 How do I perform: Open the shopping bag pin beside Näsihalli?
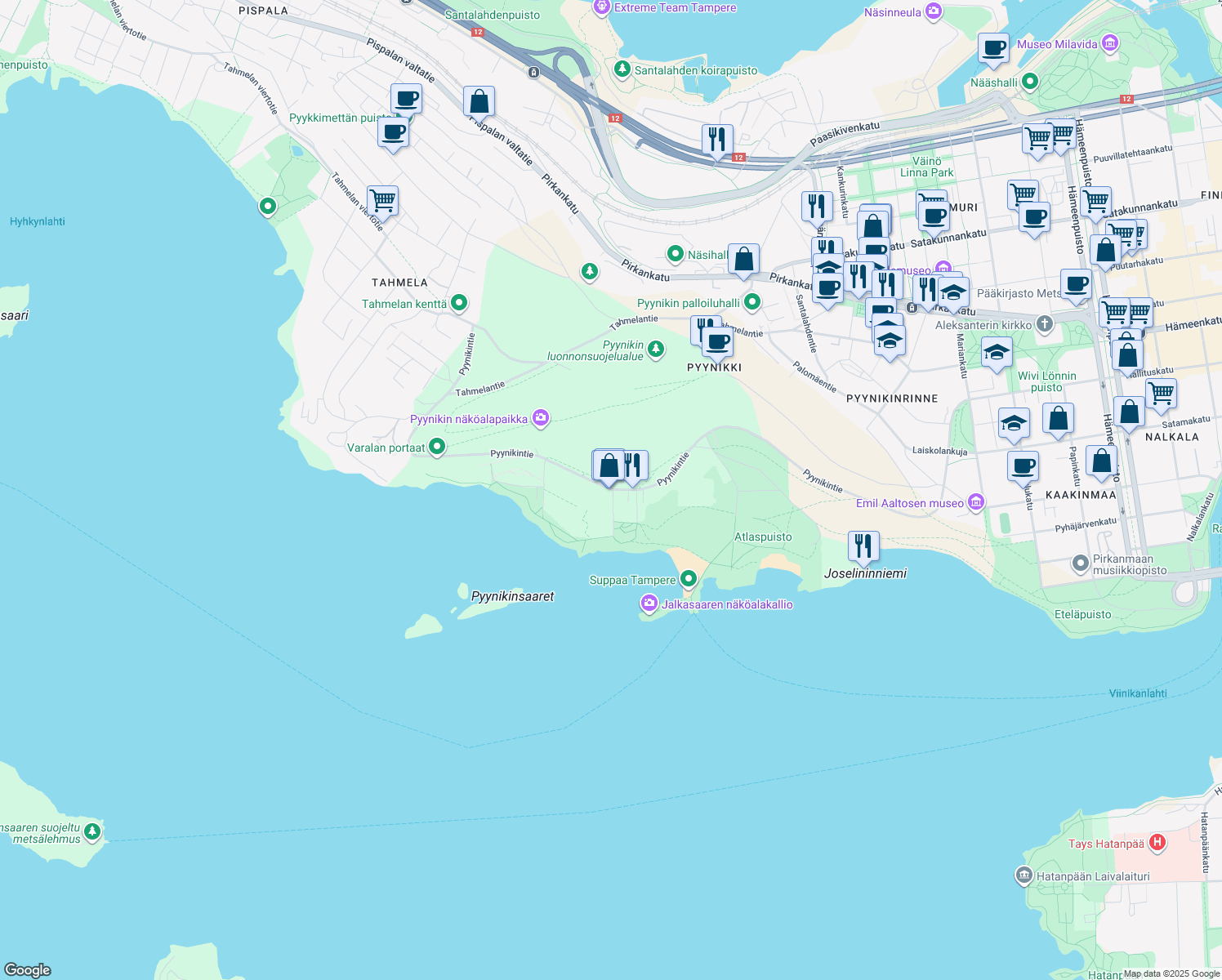tap(744, 258)
